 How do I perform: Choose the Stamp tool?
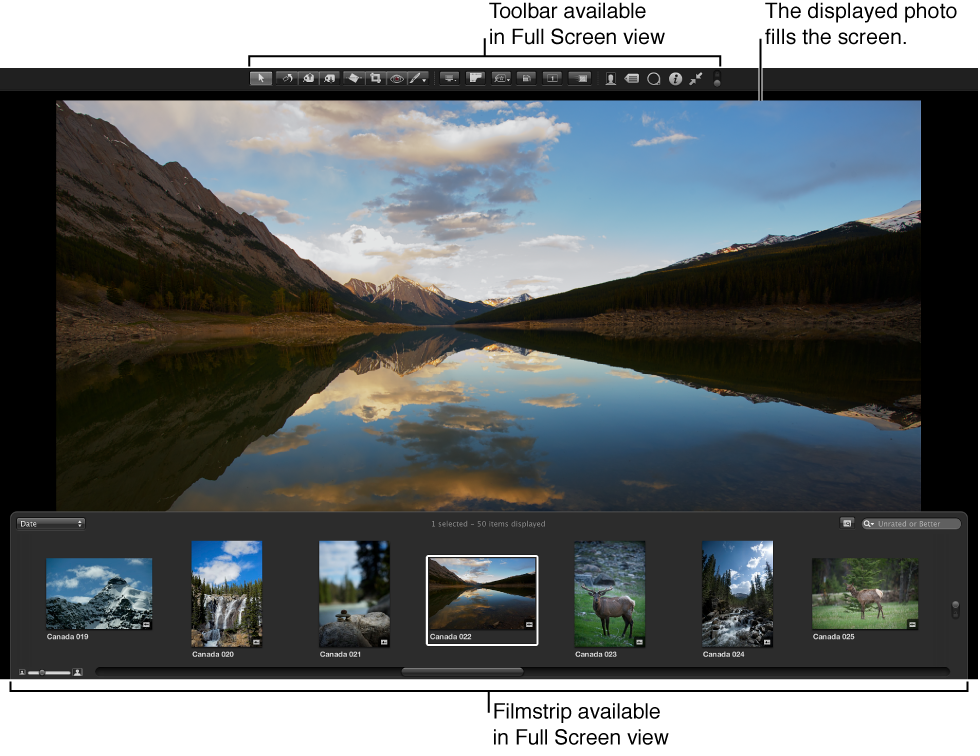pos(329,79)
